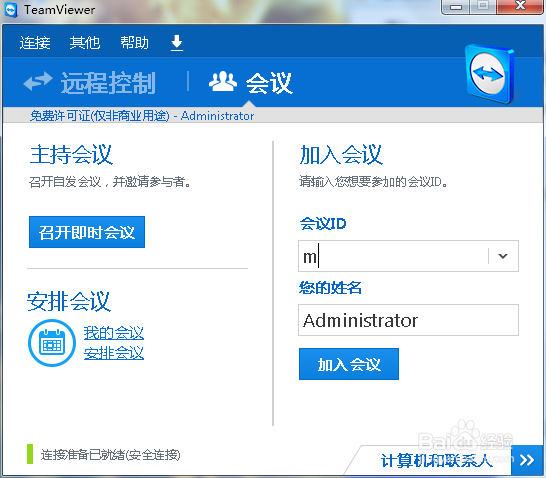Viewport: 546px width, 478px height.
Task: Open the 其他 menu
Action: (85, 43)
